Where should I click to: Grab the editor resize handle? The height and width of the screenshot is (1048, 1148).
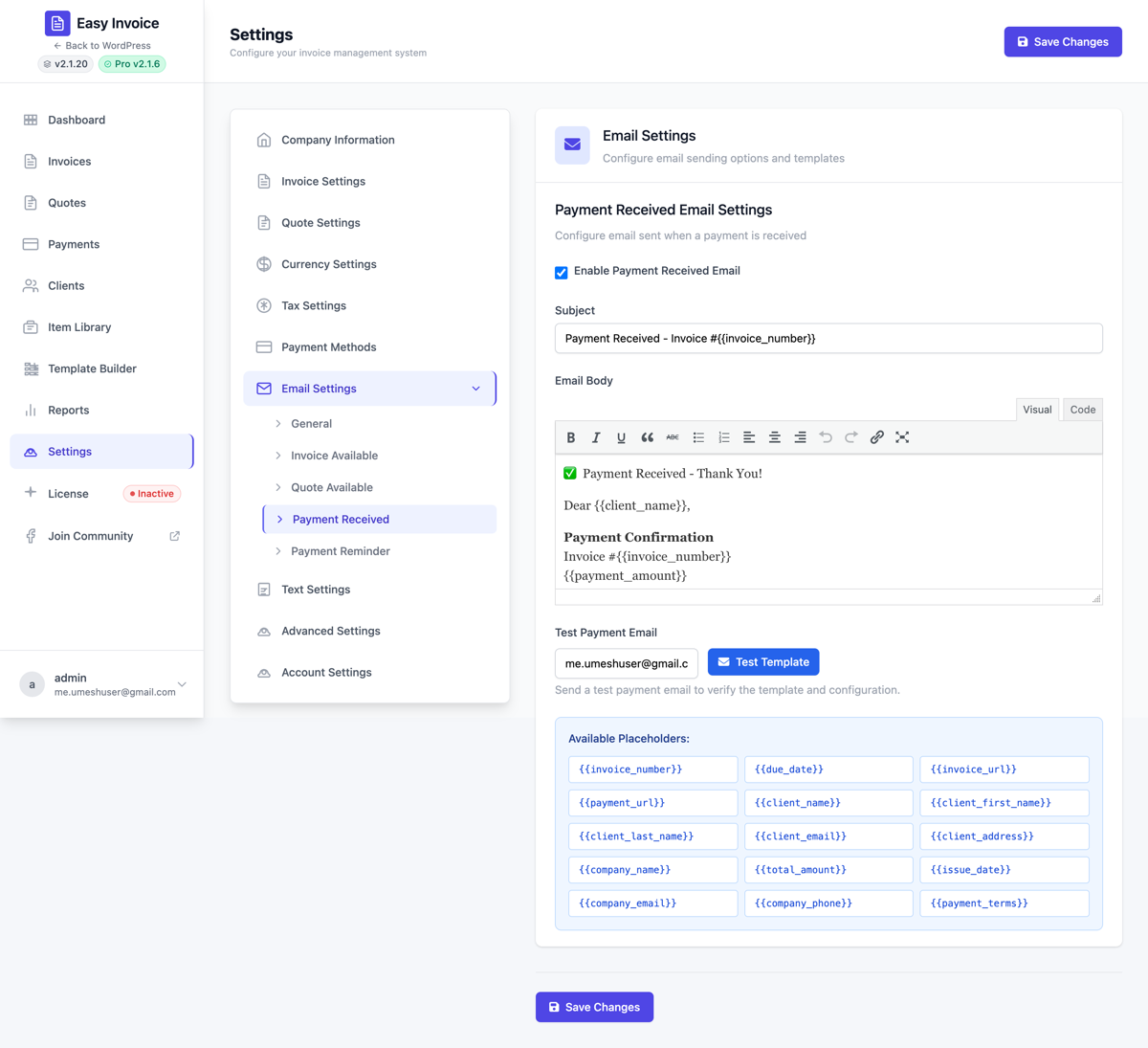point(1096,598)
